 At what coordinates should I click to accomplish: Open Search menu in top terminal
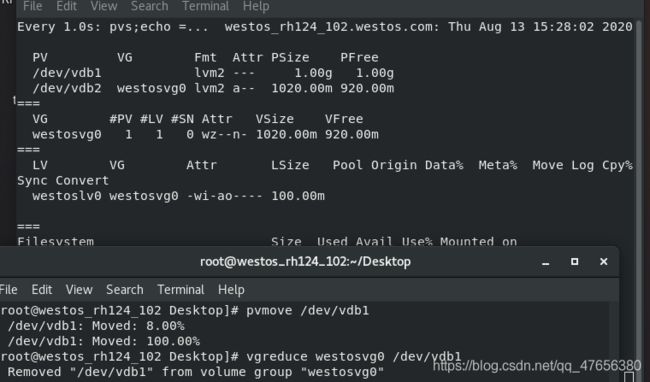[149, 6]
